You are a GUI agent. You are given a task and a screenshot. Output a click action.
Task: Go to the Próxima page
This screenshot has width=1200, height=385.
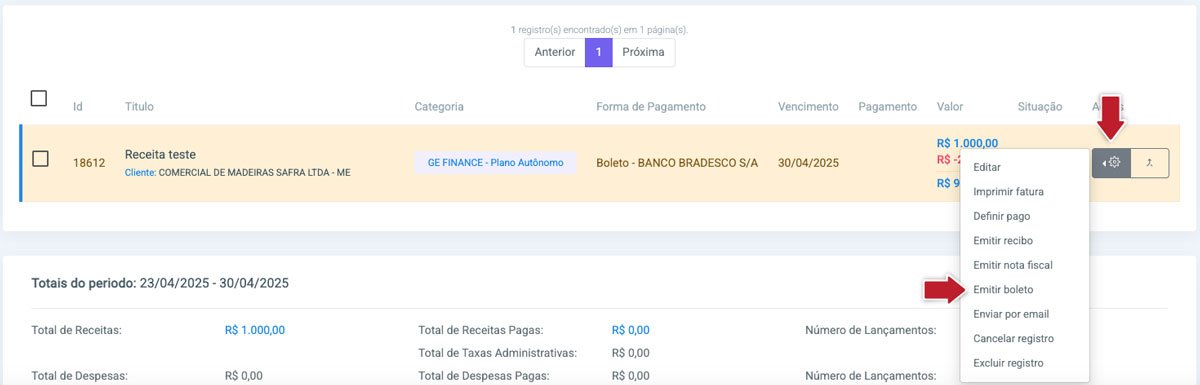click(x=643, y=52)
